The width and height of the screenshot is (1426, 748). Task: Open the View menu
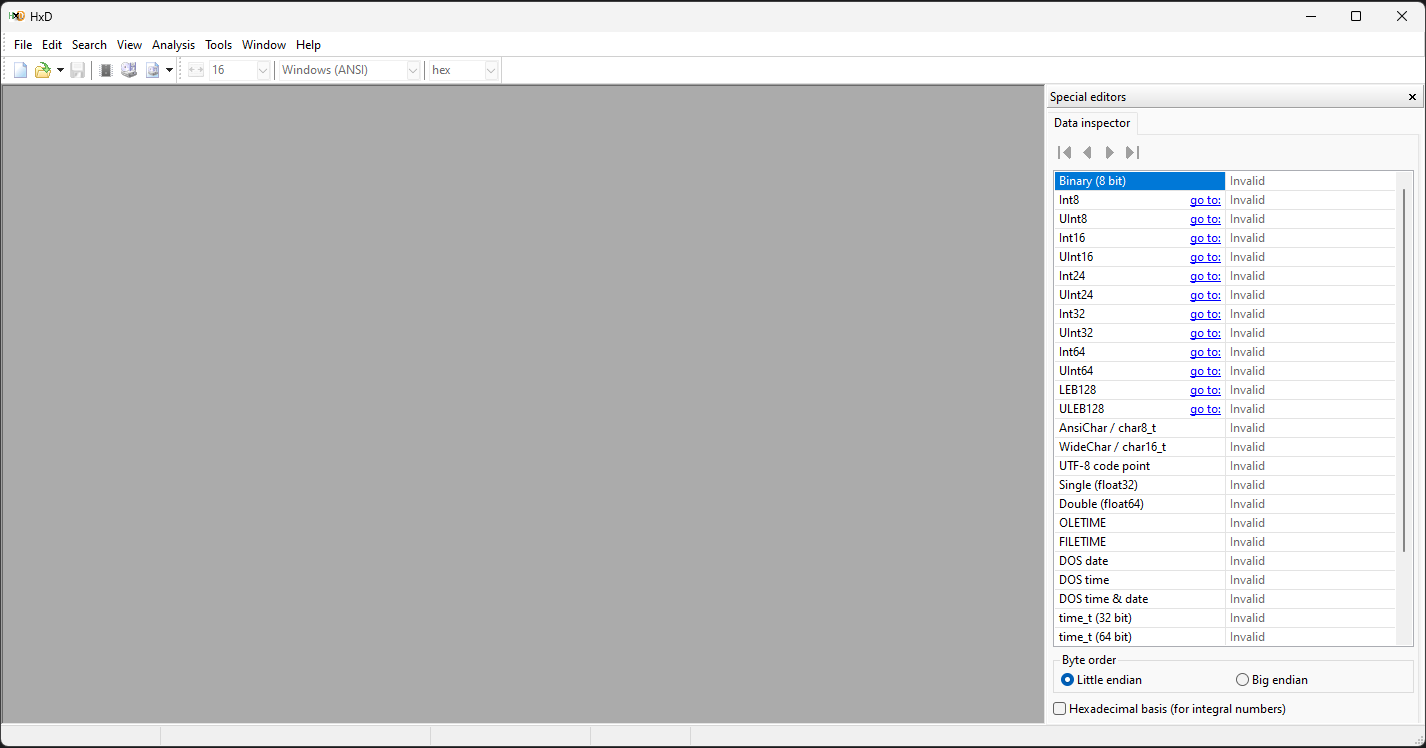click(x=130, y=45)
